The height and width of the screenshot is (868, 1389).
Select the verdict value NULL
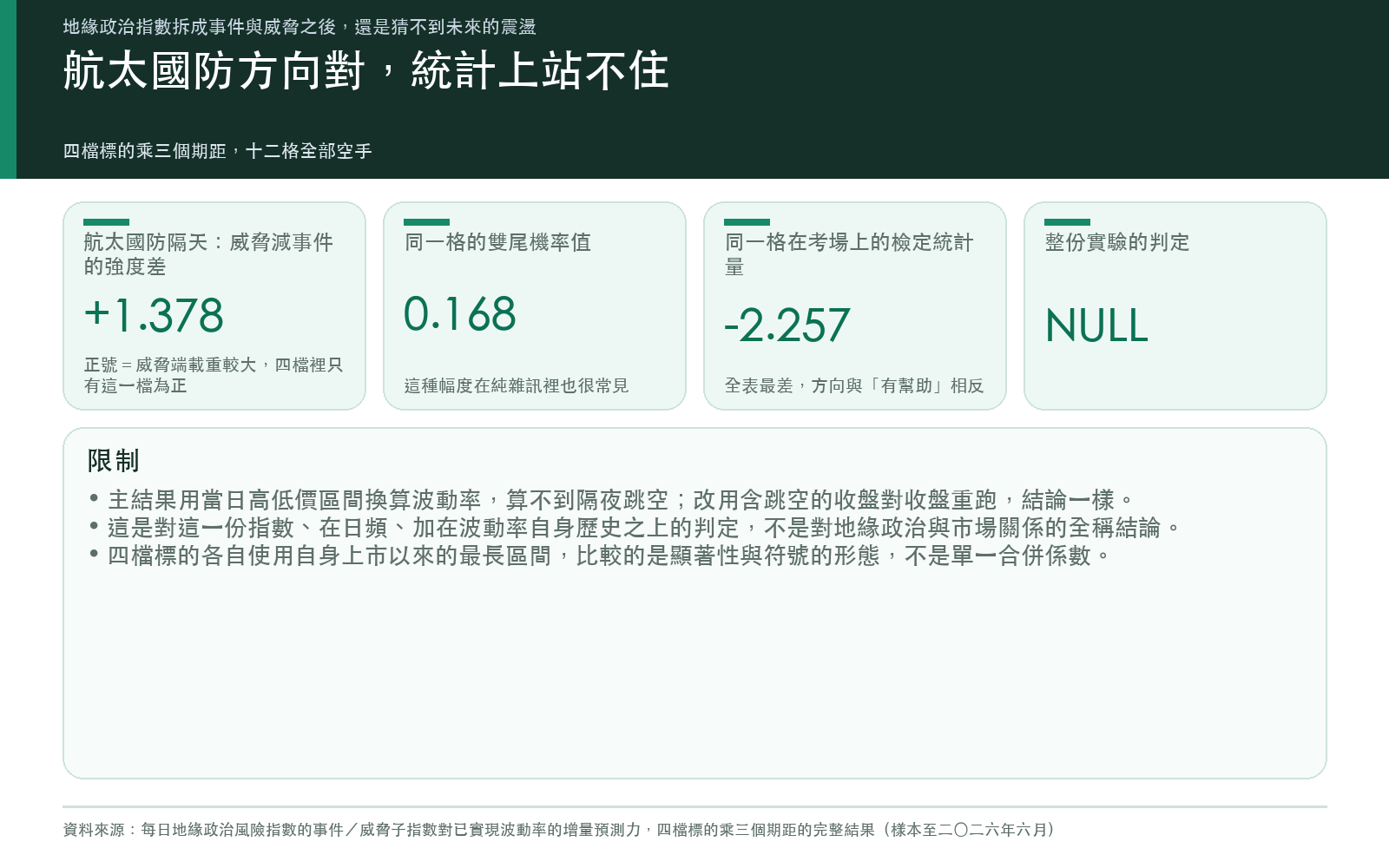[1096, 325]
